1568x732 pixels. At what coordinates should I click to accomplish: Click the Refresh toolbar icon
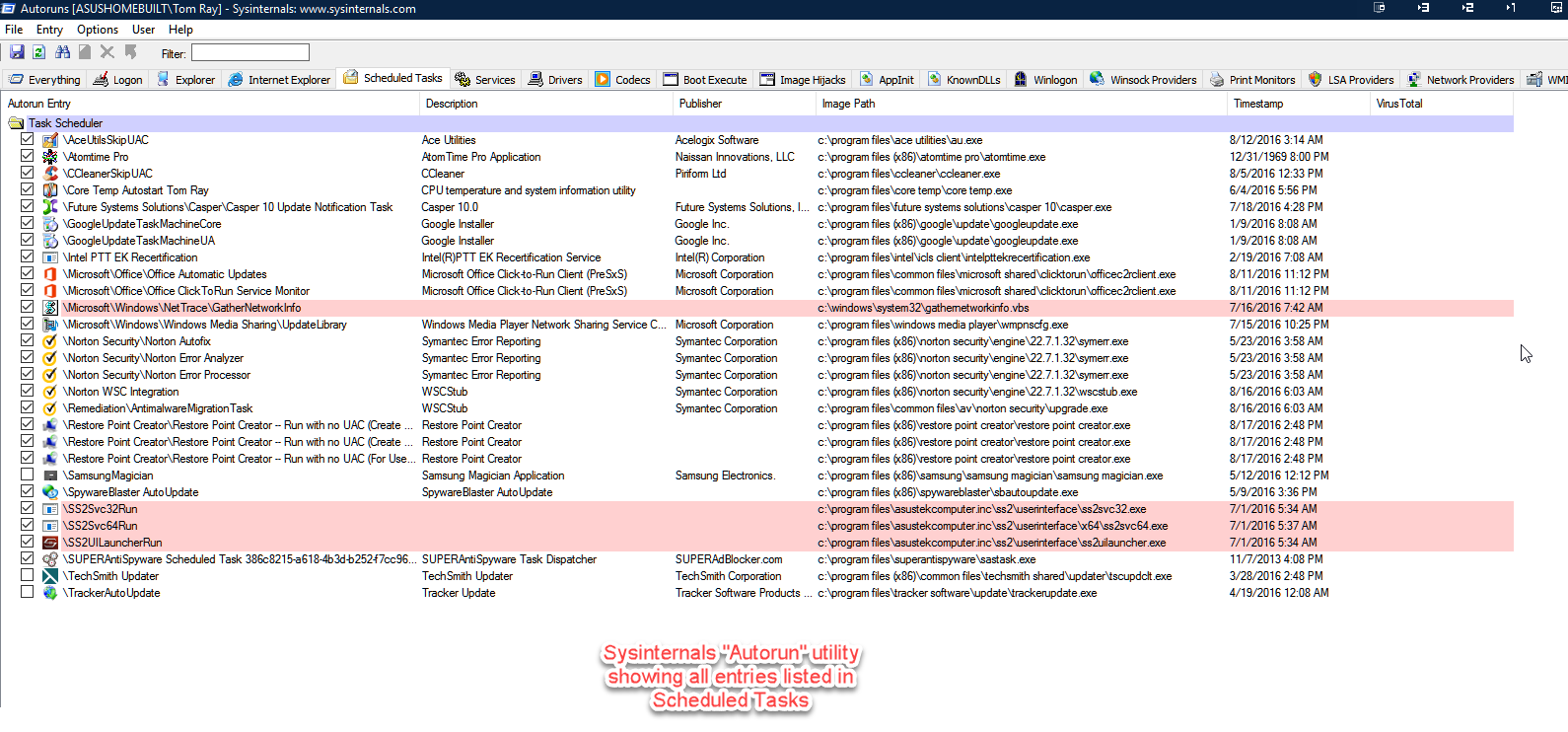(x=39, y=52)
